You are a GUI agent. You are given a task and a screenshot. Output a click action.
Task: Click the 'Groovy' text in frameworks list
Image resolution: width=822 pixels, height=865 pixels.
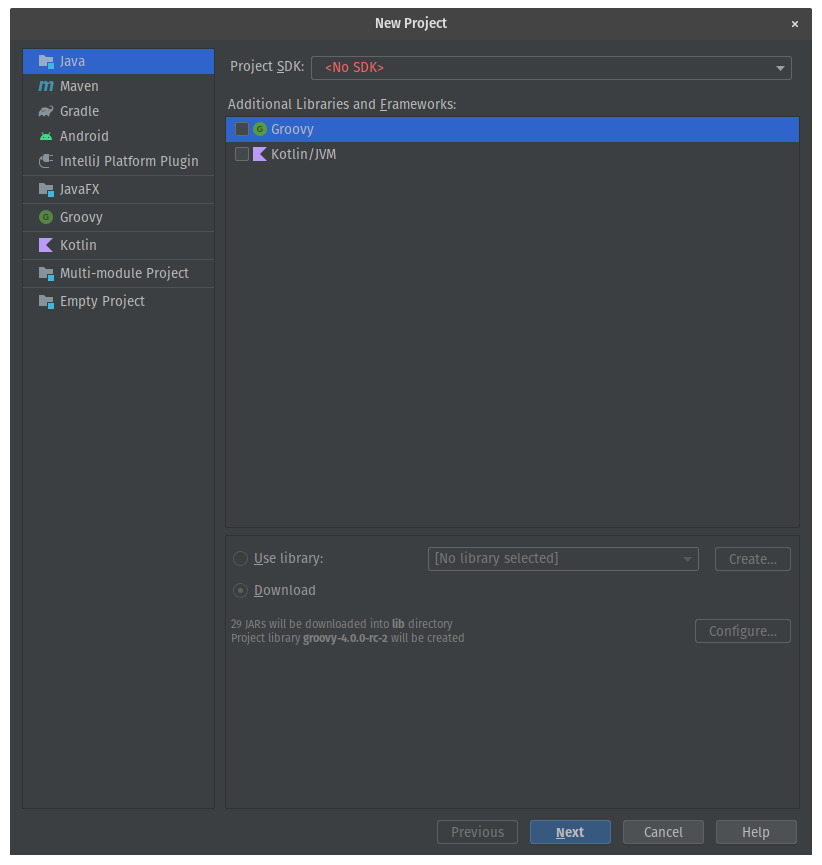[x=292, y=129]
